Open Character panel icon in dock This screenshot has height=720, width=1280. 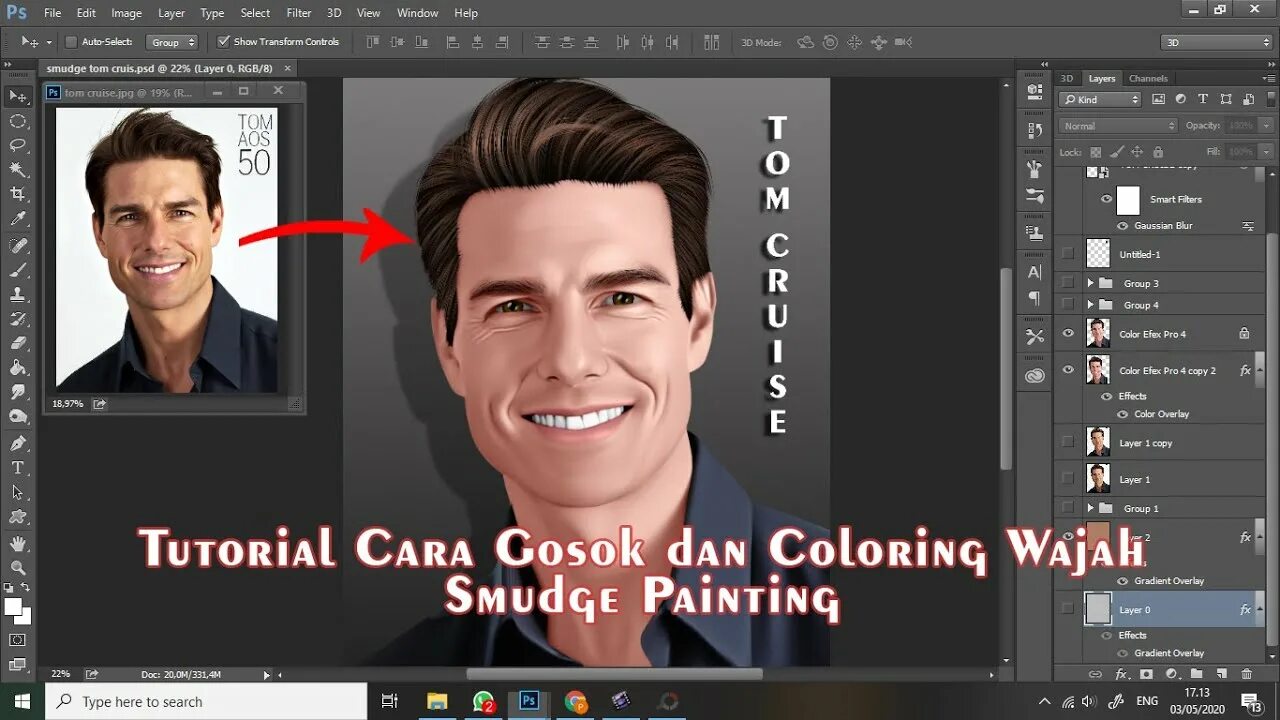tap(1035, 272)
